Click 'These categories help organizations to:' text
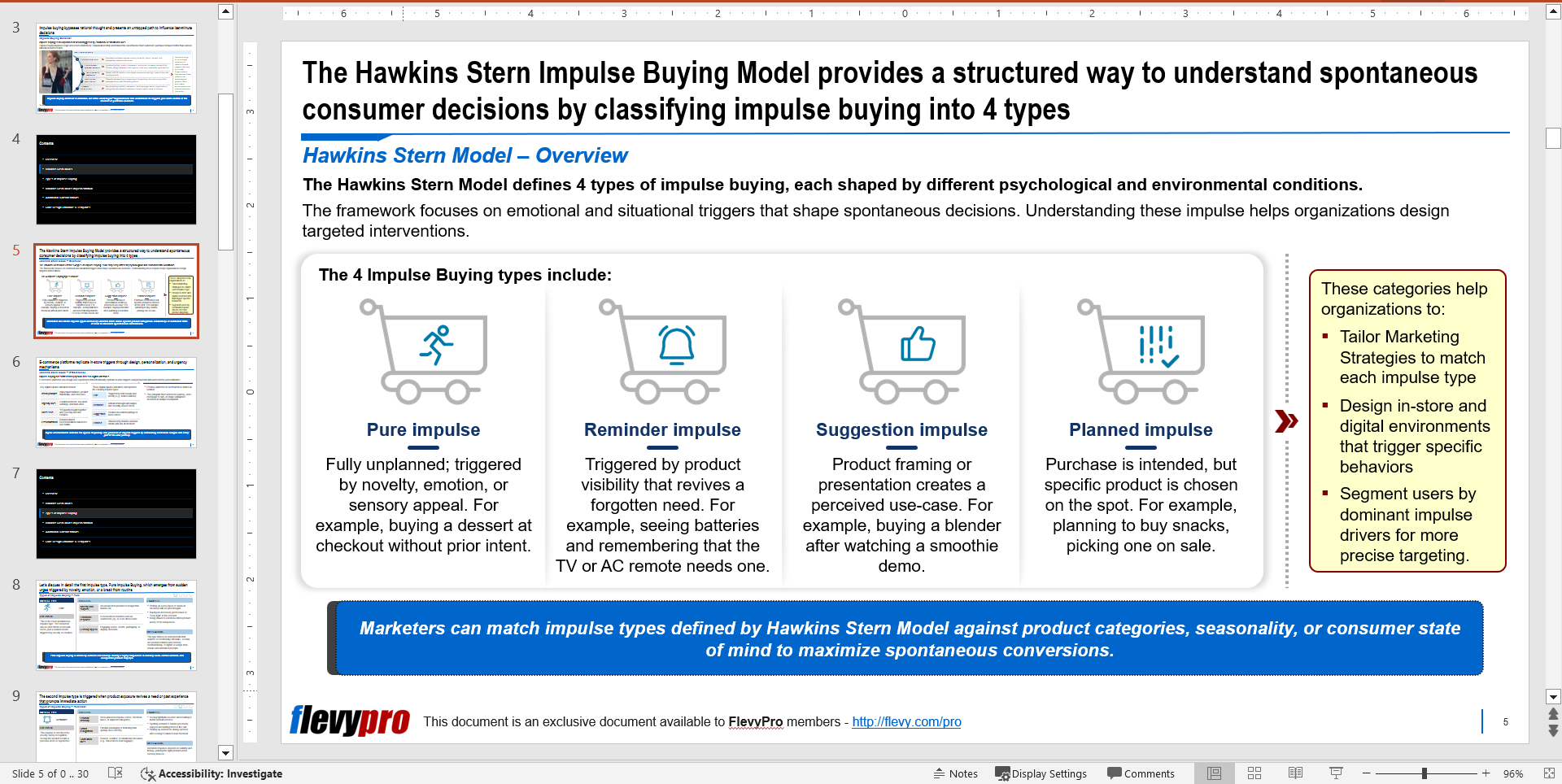Viewport: 1562px width, 784px height. point(1404,298)
